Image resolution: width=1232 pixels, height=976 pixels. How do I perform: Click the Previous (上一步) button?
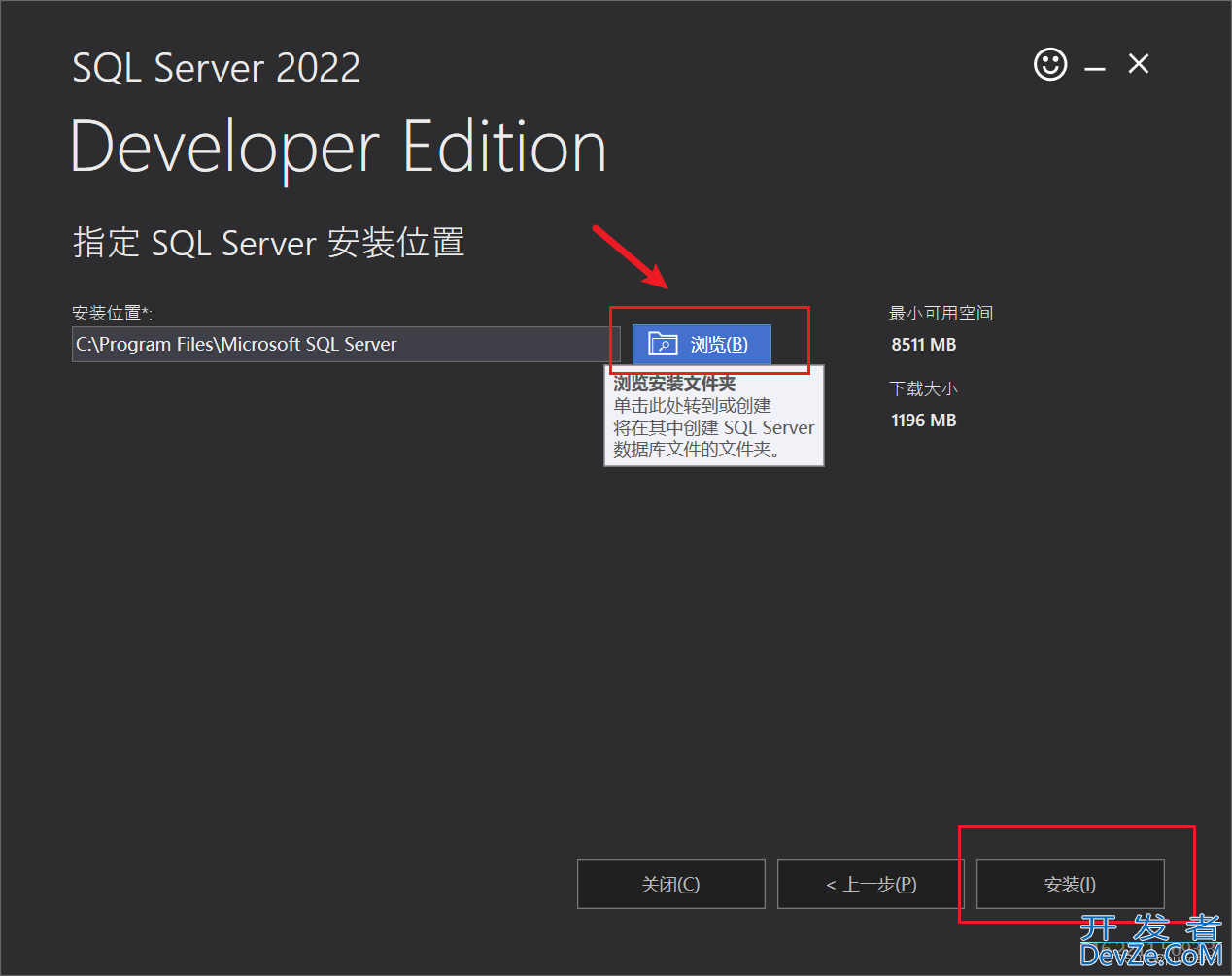(871, 884)
